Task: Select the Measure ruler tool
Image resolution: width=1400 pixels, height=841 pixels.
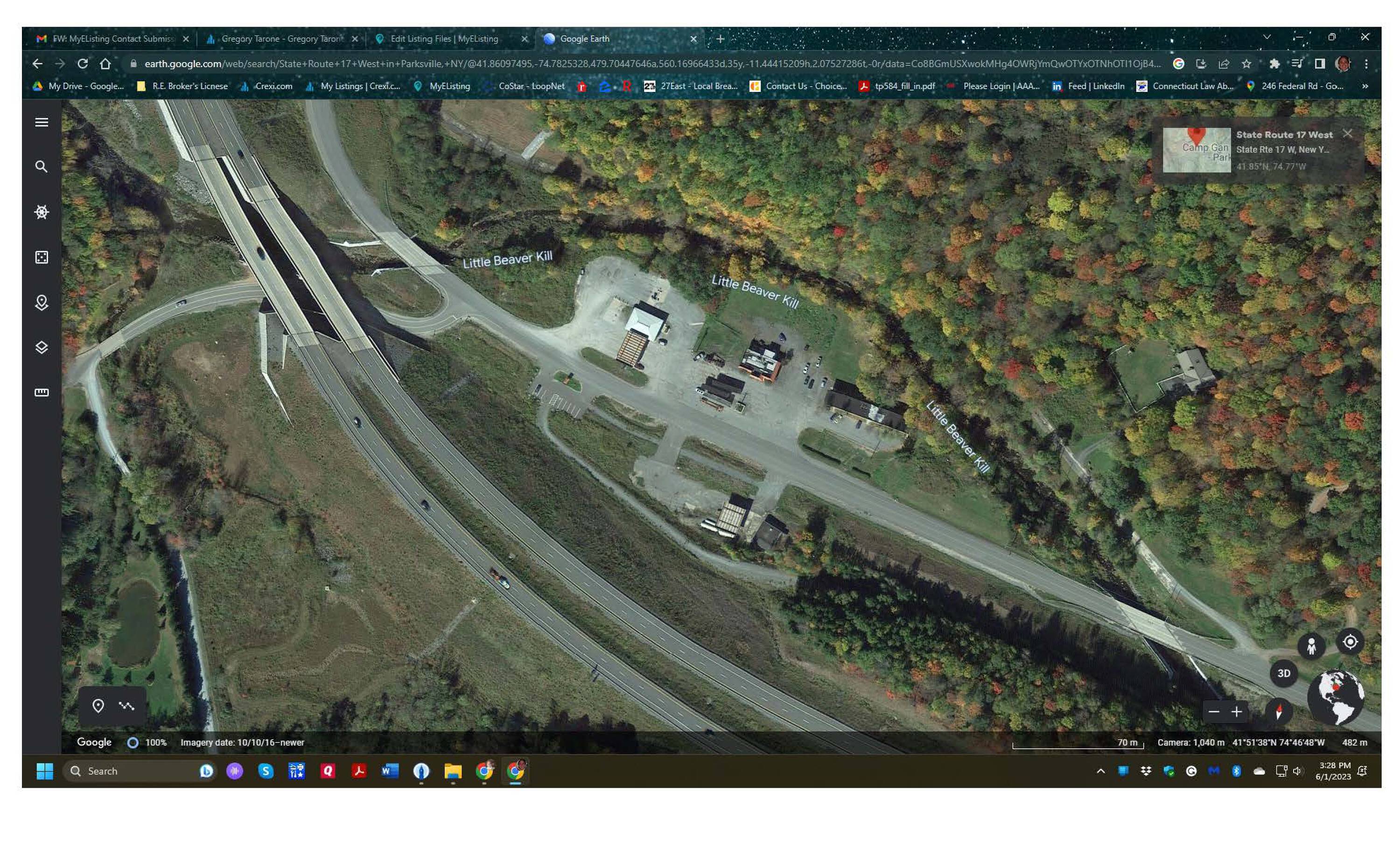Action: [42, 392]
